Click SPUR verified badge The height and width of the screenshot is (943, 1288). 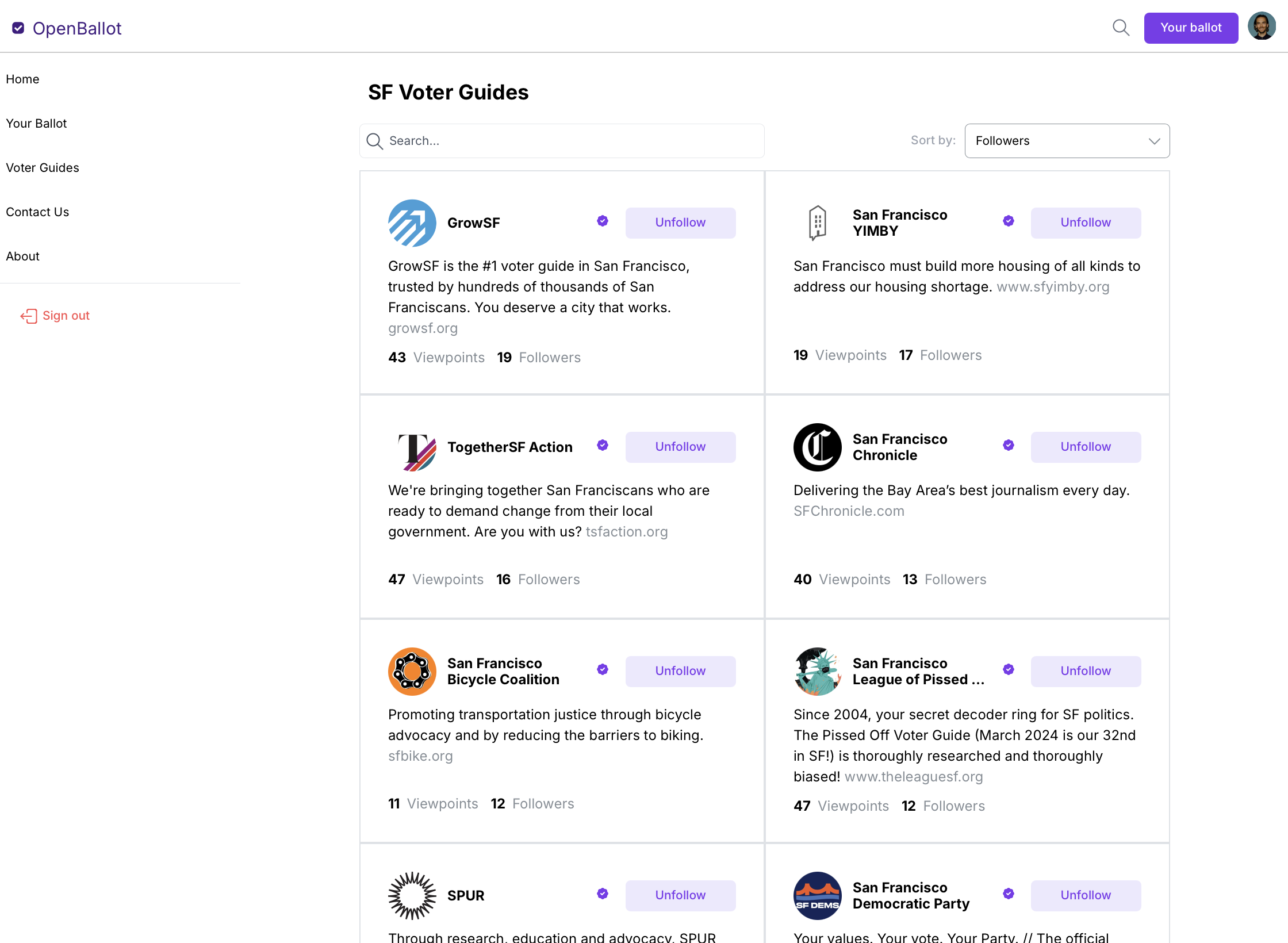(x=603, y=894)
